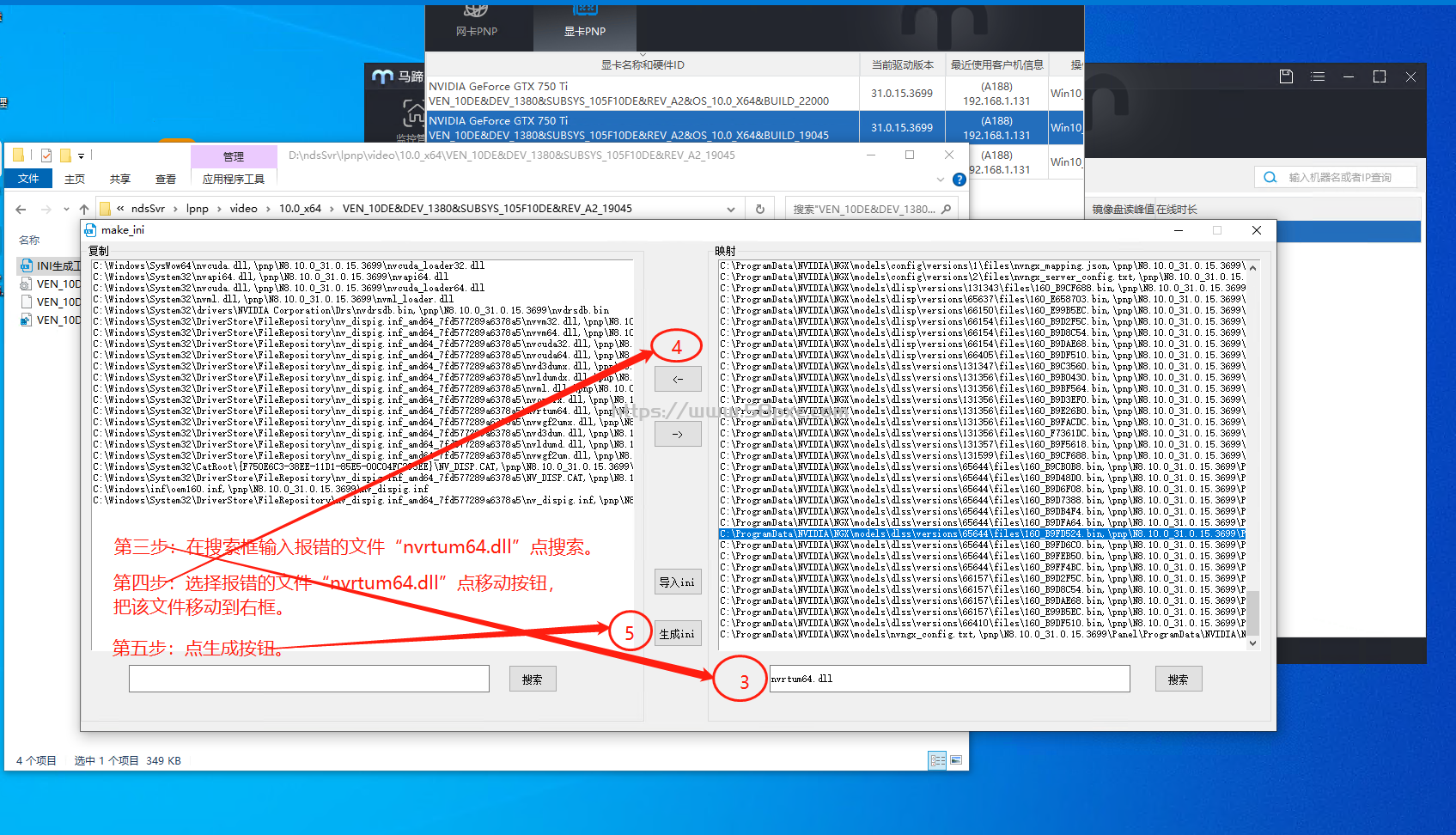Open the 查看 ribbon tab
1456x835 pixels.
pyautogui.click(x=166, y=179)
